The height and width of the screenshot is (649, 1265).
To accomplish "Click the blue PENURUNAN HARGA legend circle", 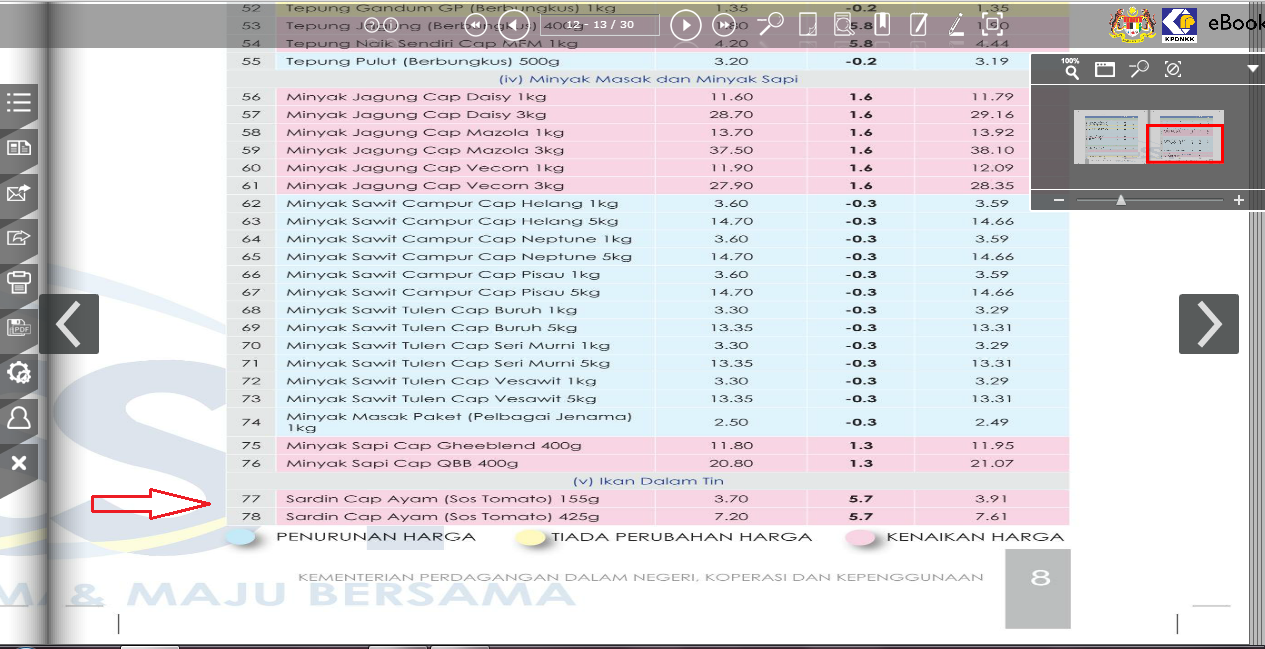I will [241, 537].
